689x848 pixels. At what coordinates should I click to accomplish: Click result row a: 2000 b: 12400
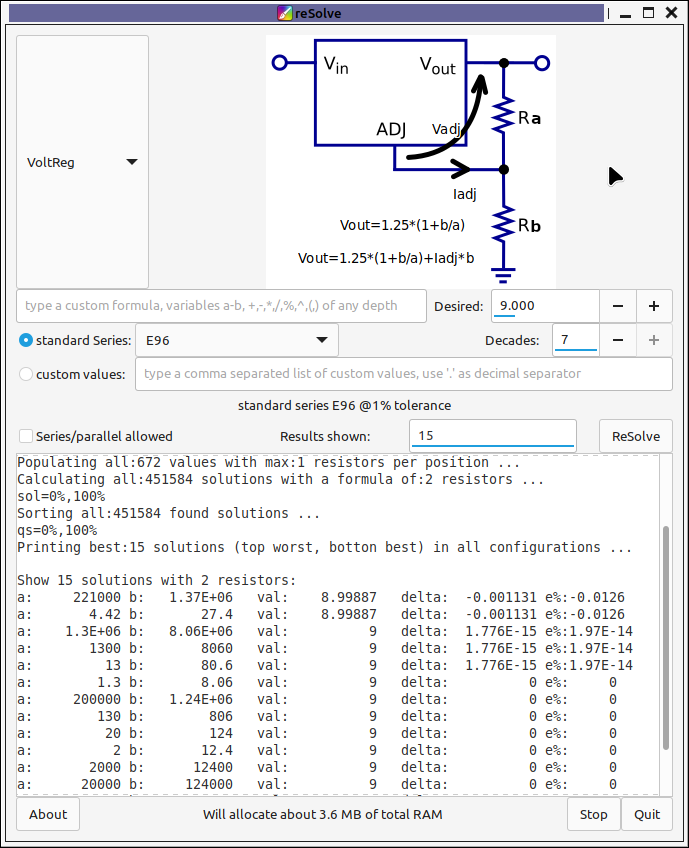(x=317, y=767)
